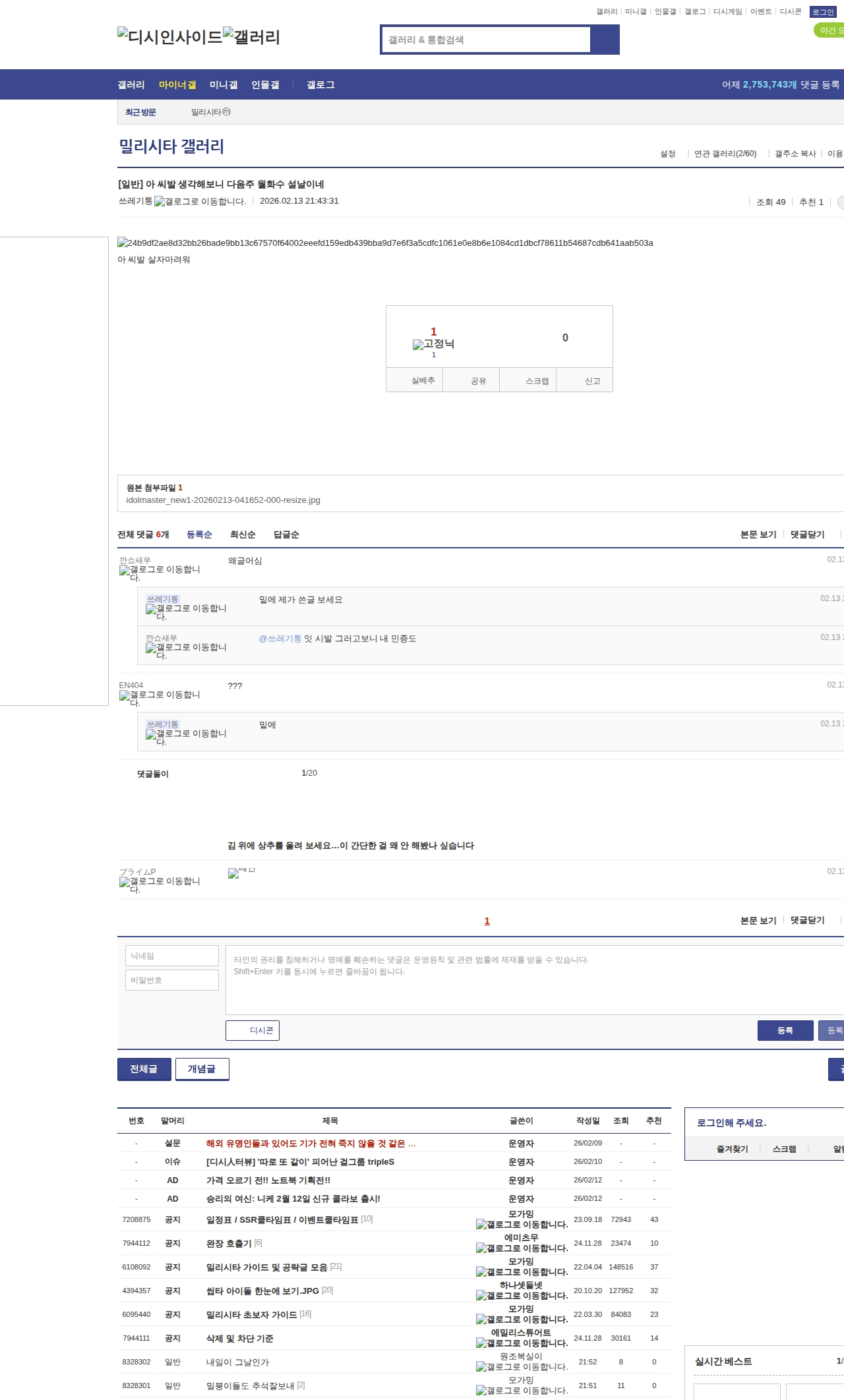Switch to the 마이너갤 menu item
Screen dimensions: 844x1400
(177, 85)
